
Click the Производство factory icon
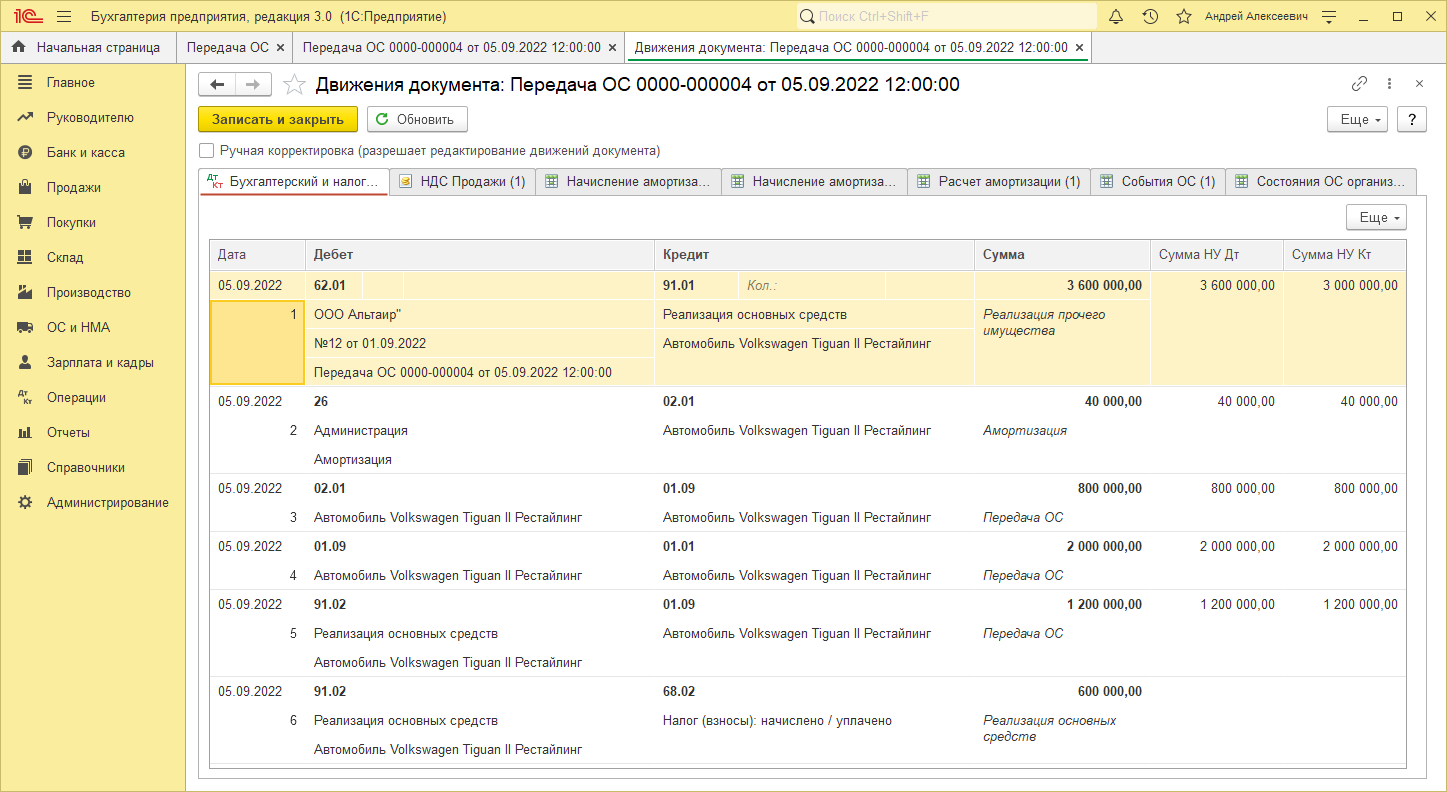tap(26, 292)
